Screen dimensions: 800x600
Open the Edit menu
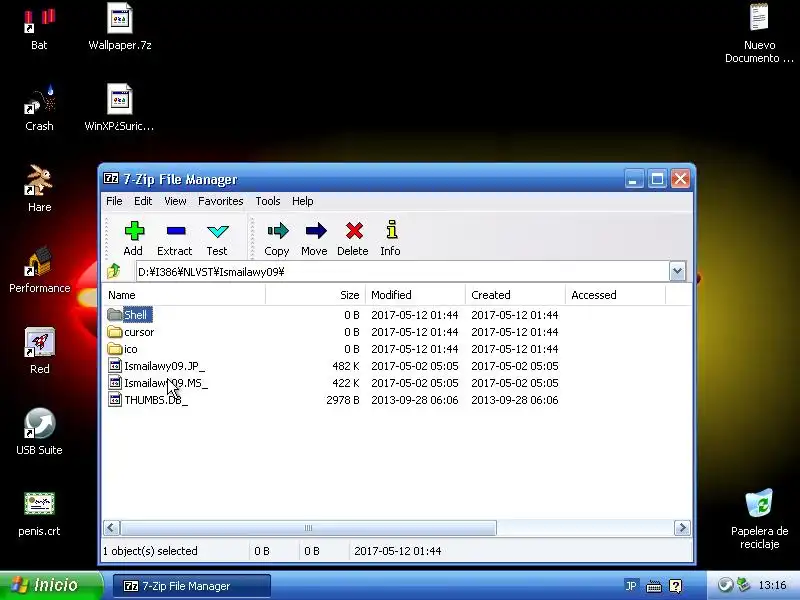[x=143, y=201]
